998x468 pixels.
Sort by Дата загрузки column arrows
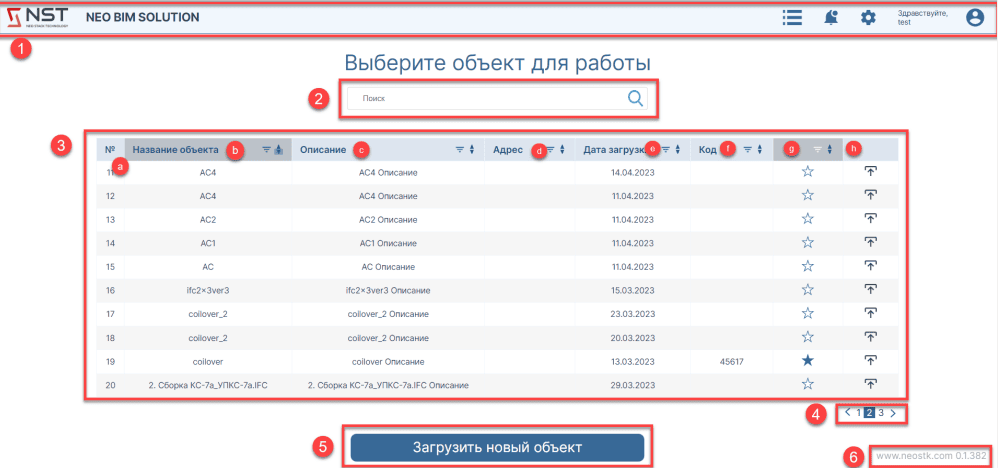pyautogui.click(x=678, y=150)
